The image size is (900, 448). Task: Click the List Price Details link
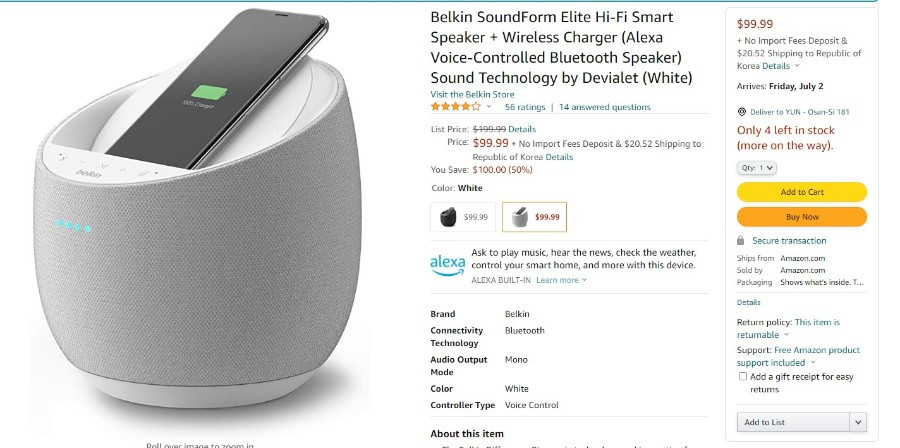pos(522,129)
